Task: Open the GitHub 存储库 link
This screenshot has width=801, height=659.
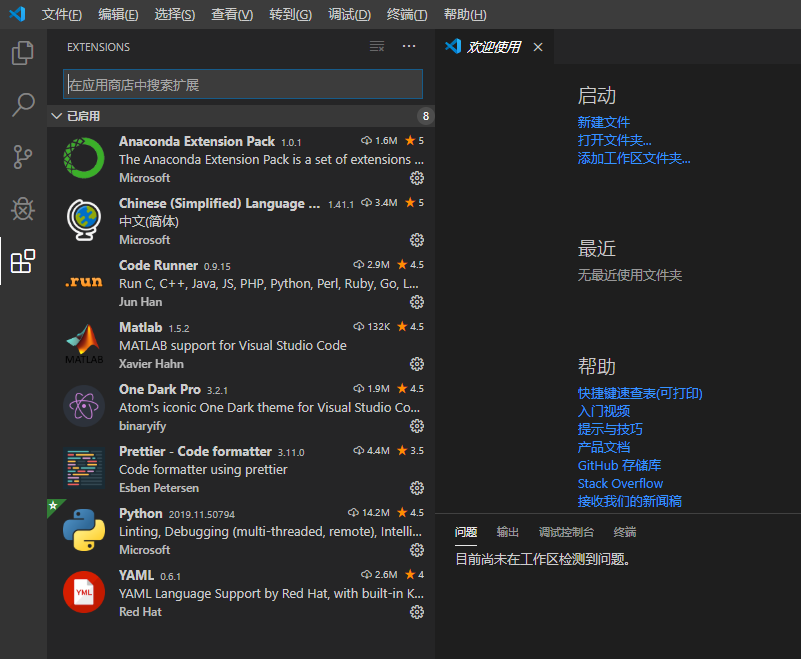Action: (x=619, y=465)
